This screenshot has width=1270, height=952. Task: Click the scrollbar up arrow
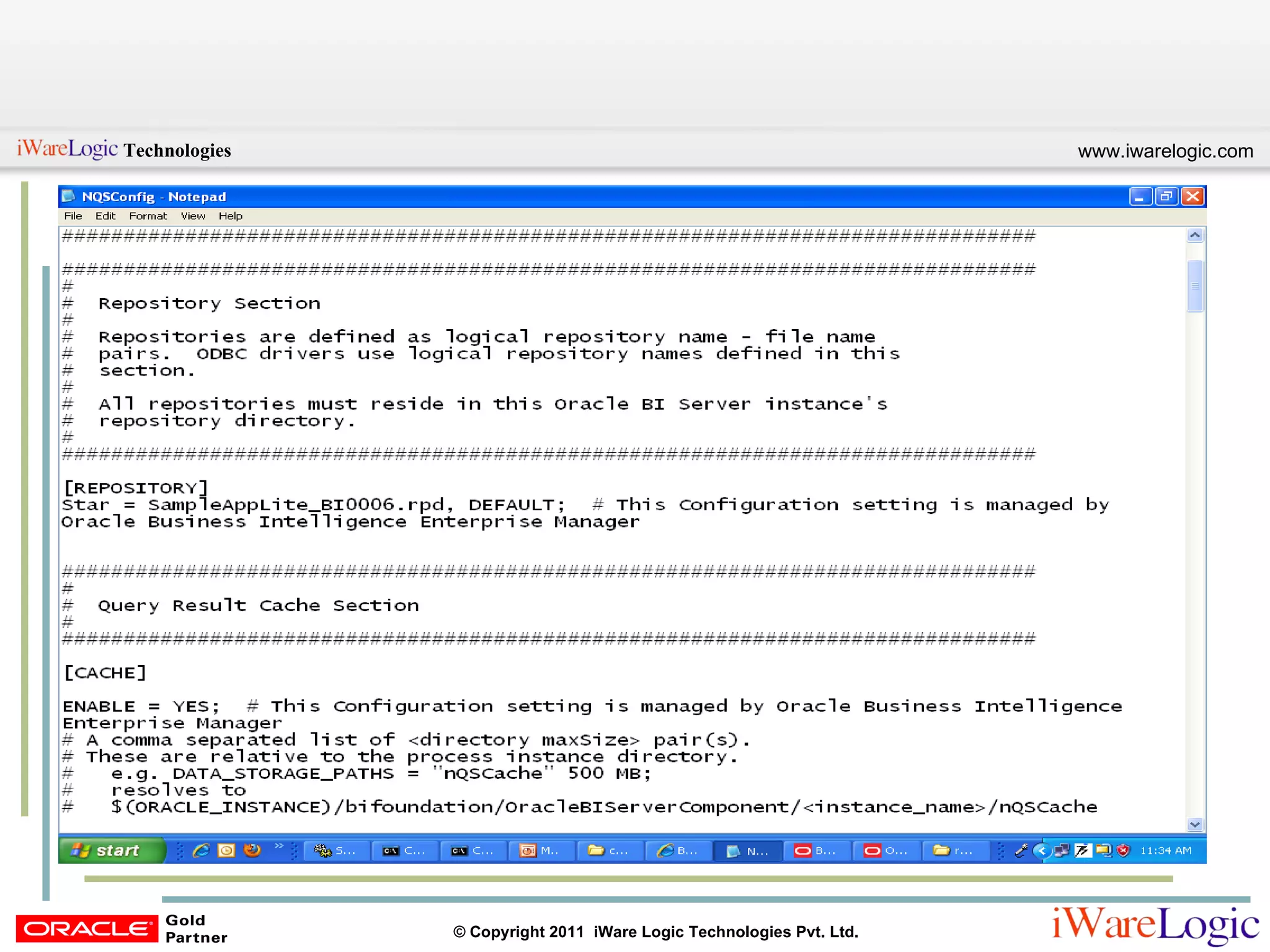point(1195,236)
